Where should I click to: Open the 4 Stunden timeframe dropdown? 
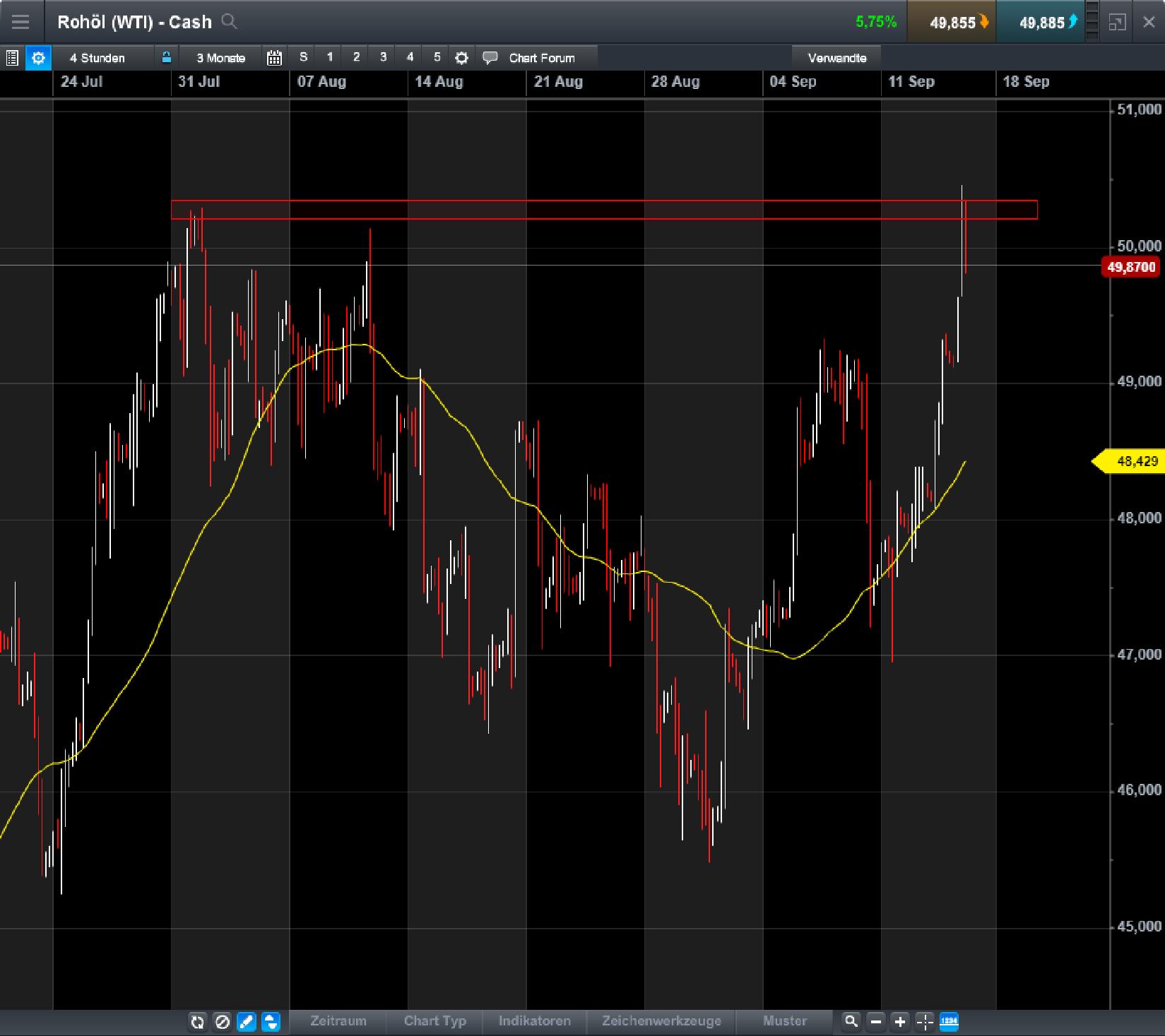tap(99, 58)
